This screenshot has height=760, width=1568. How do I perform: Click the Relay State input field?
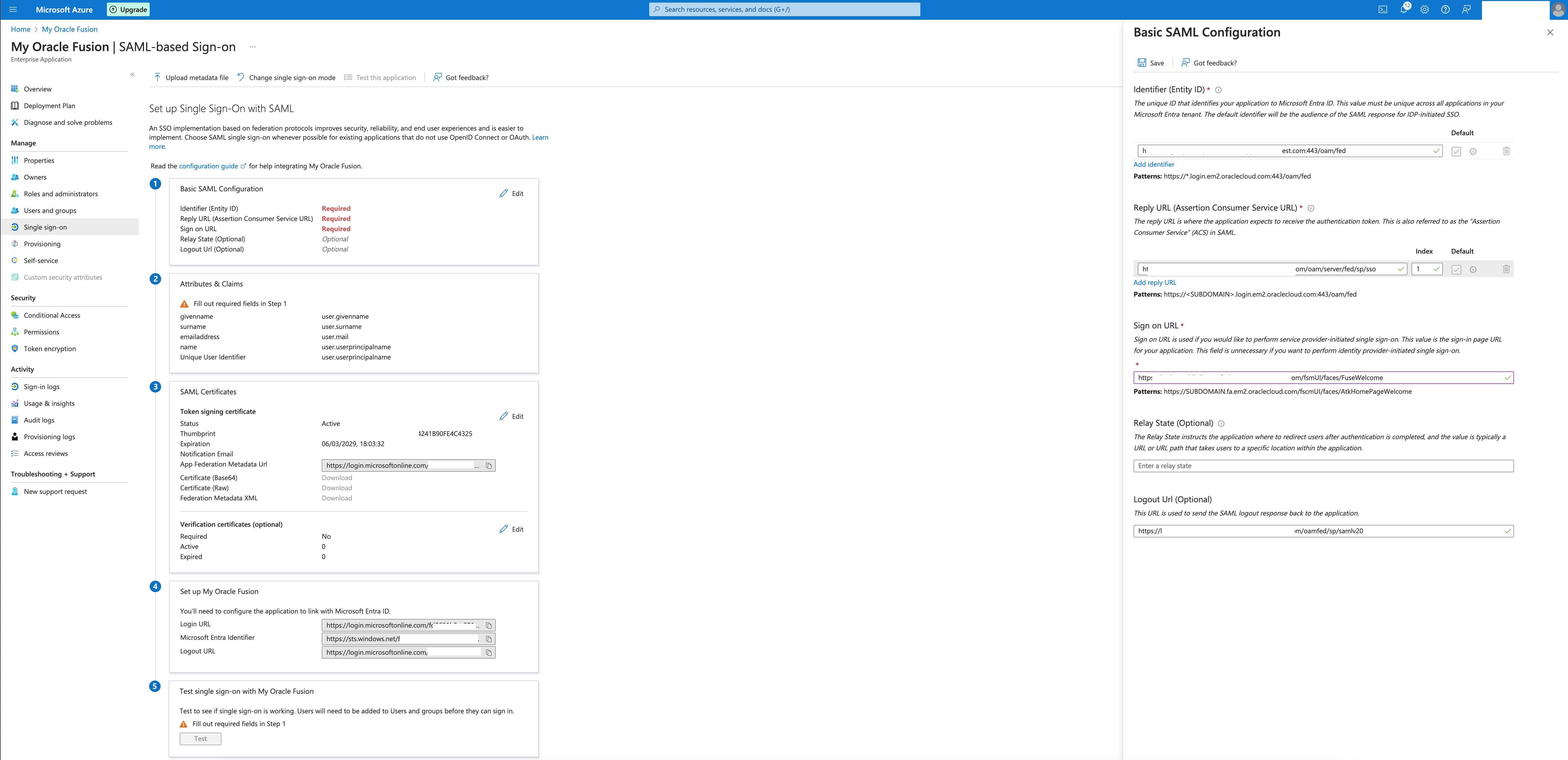pyautogui.click(x=1323, y=466)
